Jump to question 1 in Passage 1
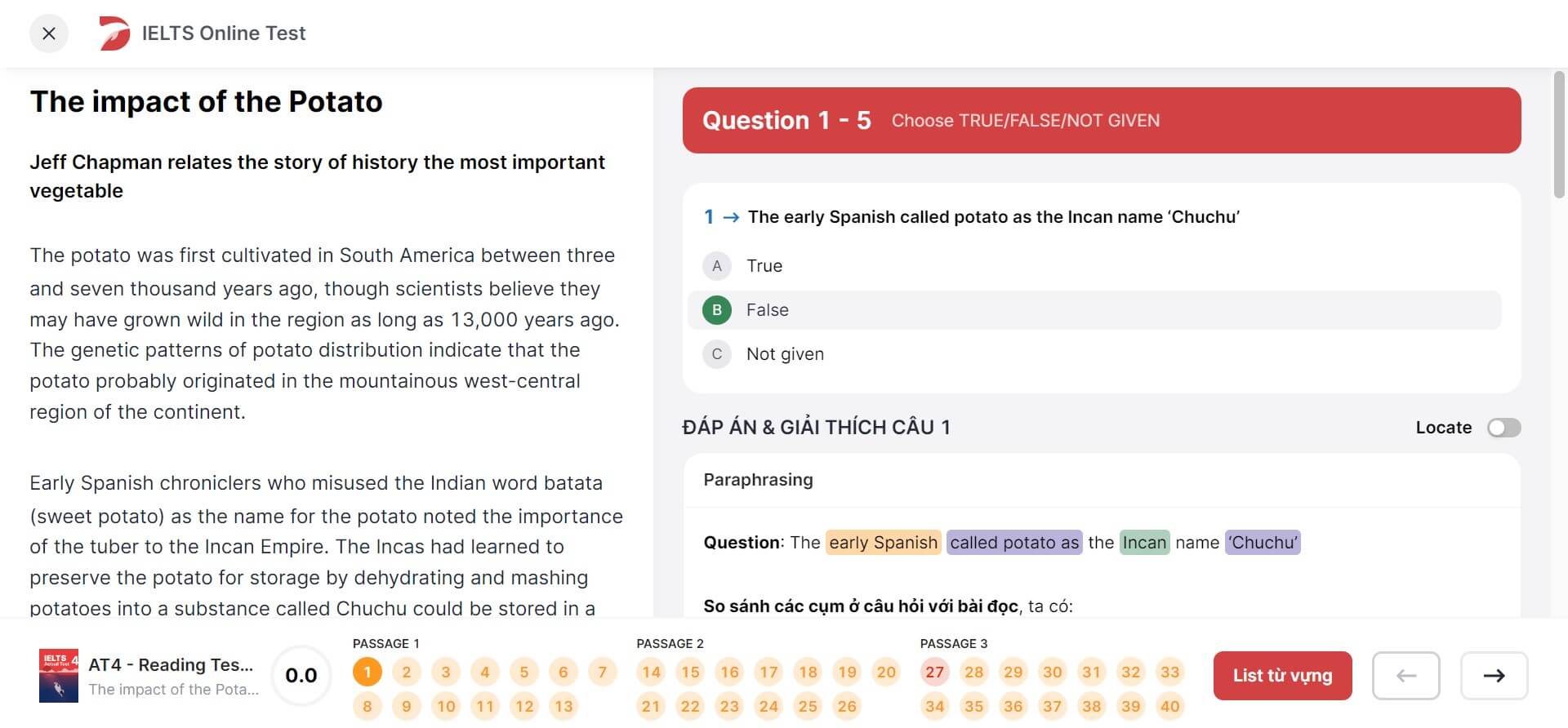This screenshot has width=1568, height=728. [x=367, y=672]
